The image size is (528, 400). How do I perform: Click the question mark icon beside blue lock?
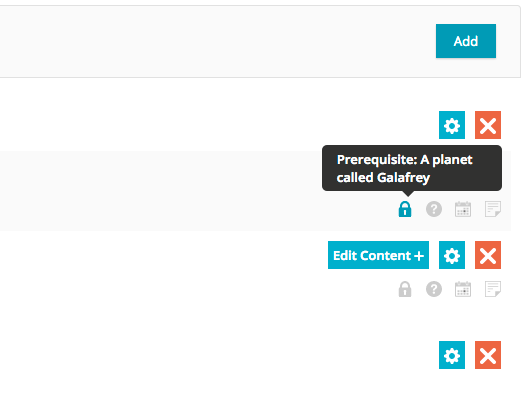pyautogui.click(x=434, y=209)
